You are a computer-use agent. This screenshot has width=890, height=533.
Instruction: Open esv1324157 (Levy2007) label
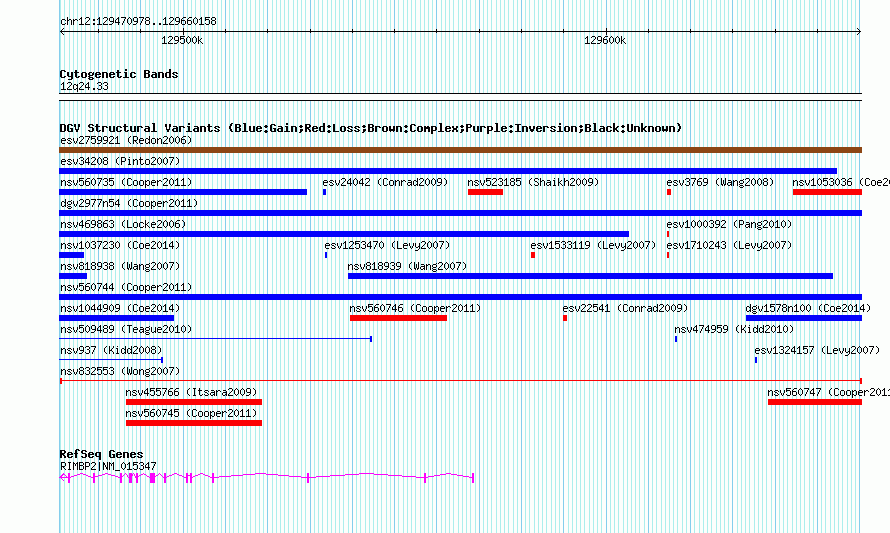click(817, 350)
